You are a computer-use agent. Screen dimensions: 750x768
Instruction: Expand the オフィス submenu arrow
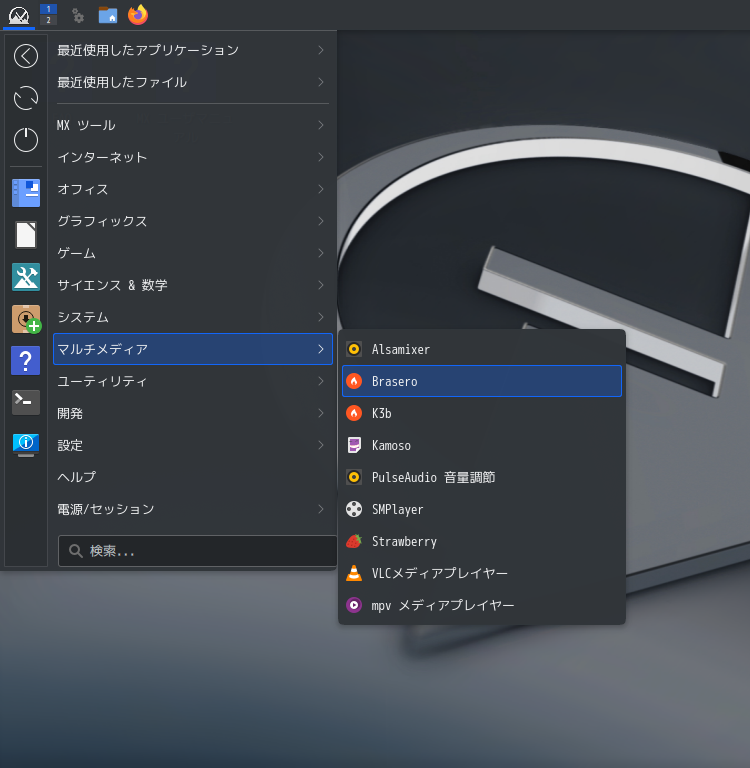tap(321, 189)
